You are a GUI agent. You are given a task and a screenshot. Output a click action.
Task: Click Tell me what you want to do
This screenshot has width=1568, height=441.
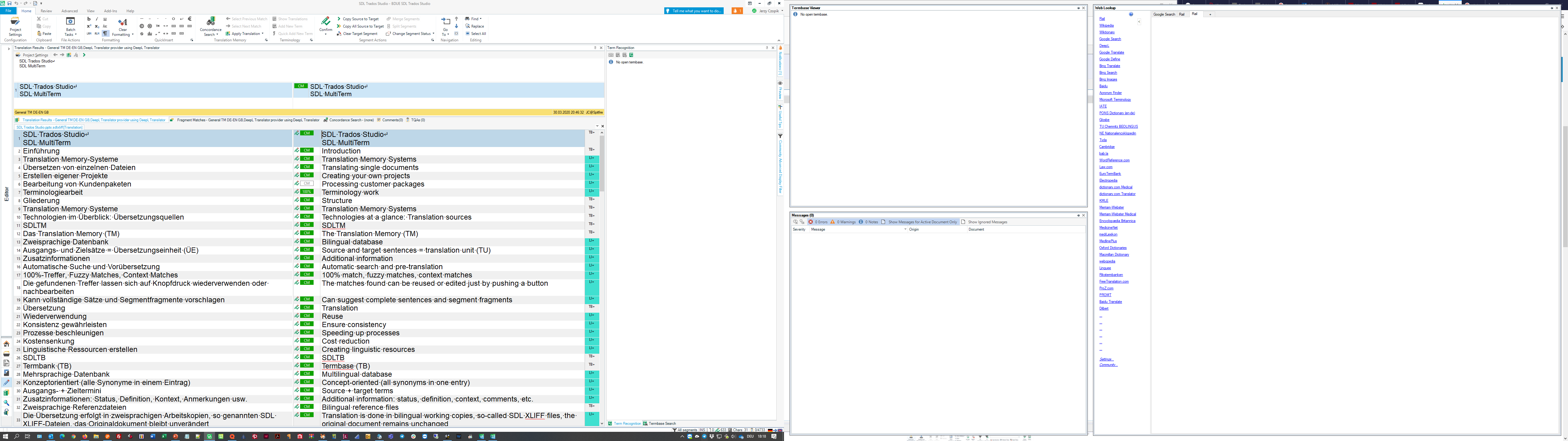pos(693,11)
